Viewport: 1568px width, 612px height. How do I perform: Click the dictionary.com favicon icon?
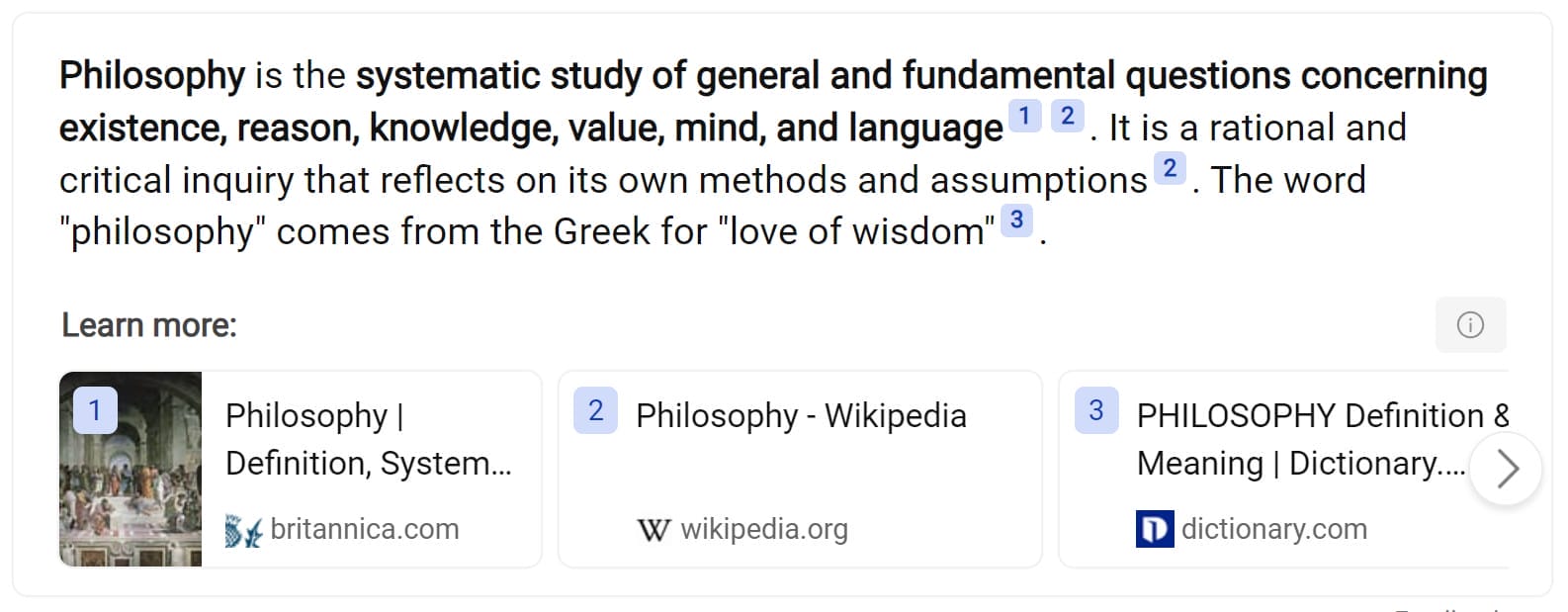pyautogui.click(x=1155, y=529)
